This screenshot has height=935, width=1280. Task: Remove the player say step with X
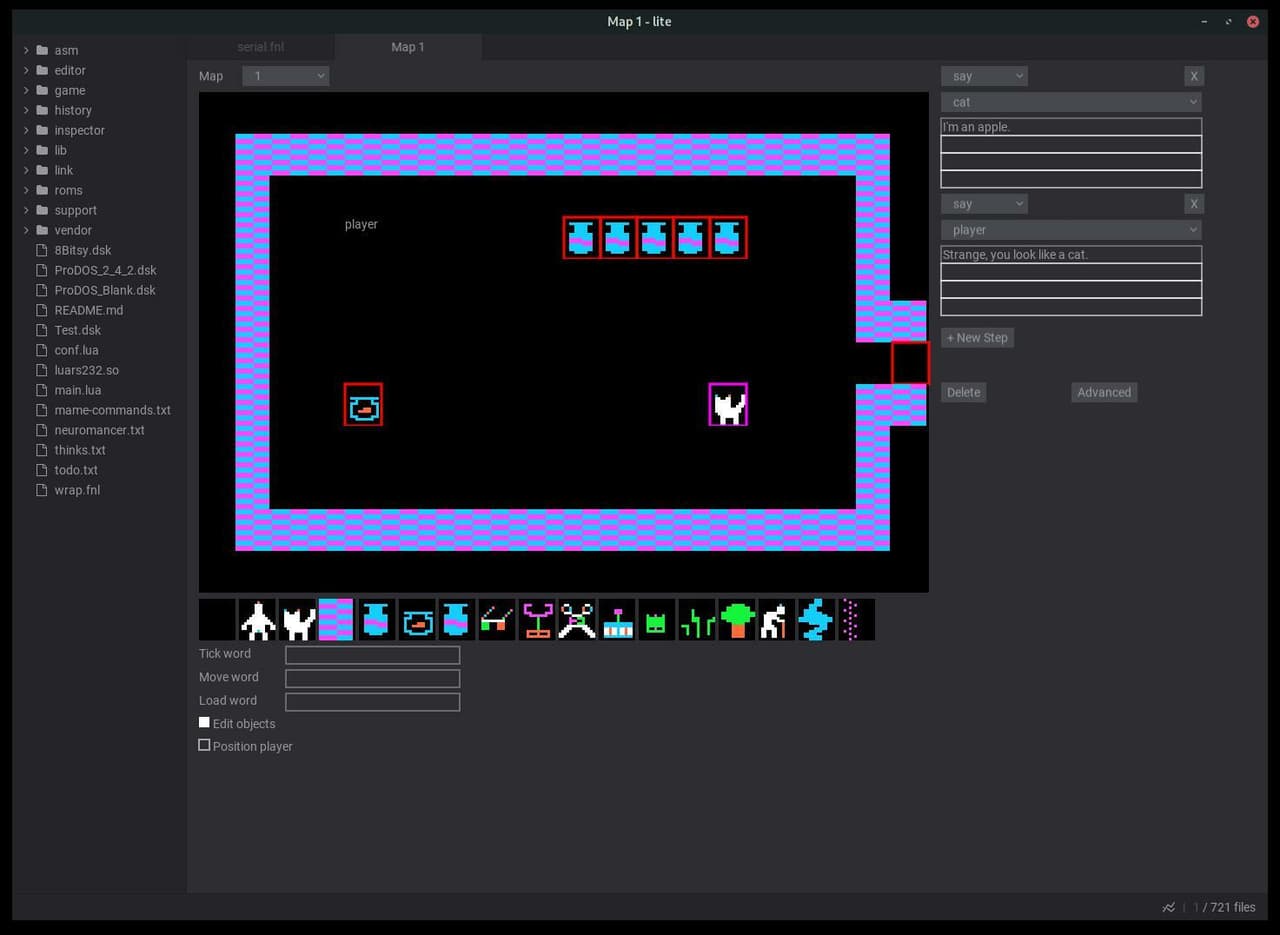tap(1193, 204)
